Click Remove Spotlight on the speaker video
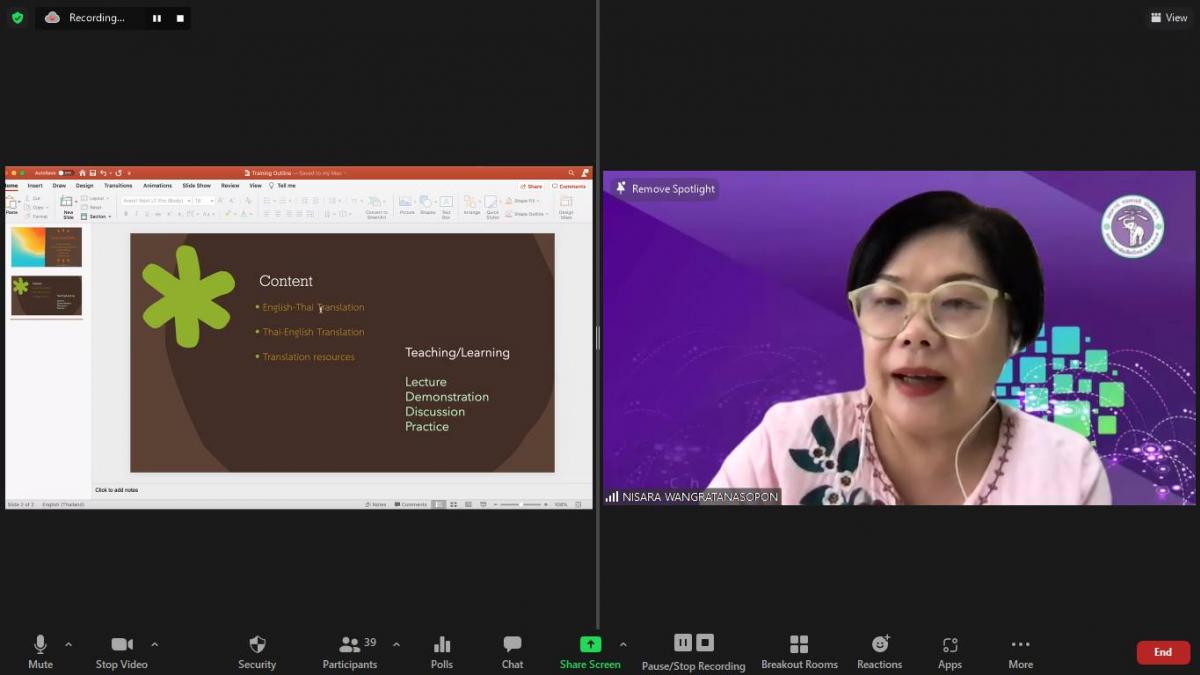 pos(665,188)
